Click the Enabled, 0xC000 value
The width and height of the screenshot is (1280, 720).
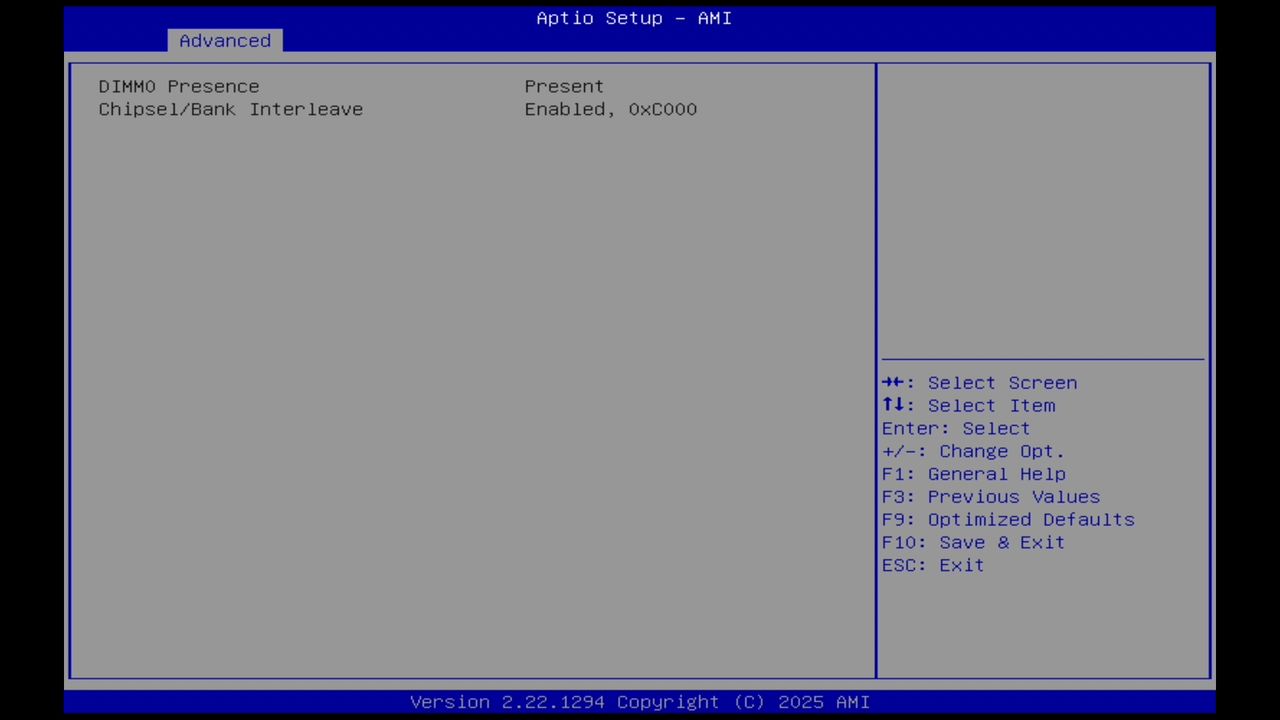click(610, 109)
